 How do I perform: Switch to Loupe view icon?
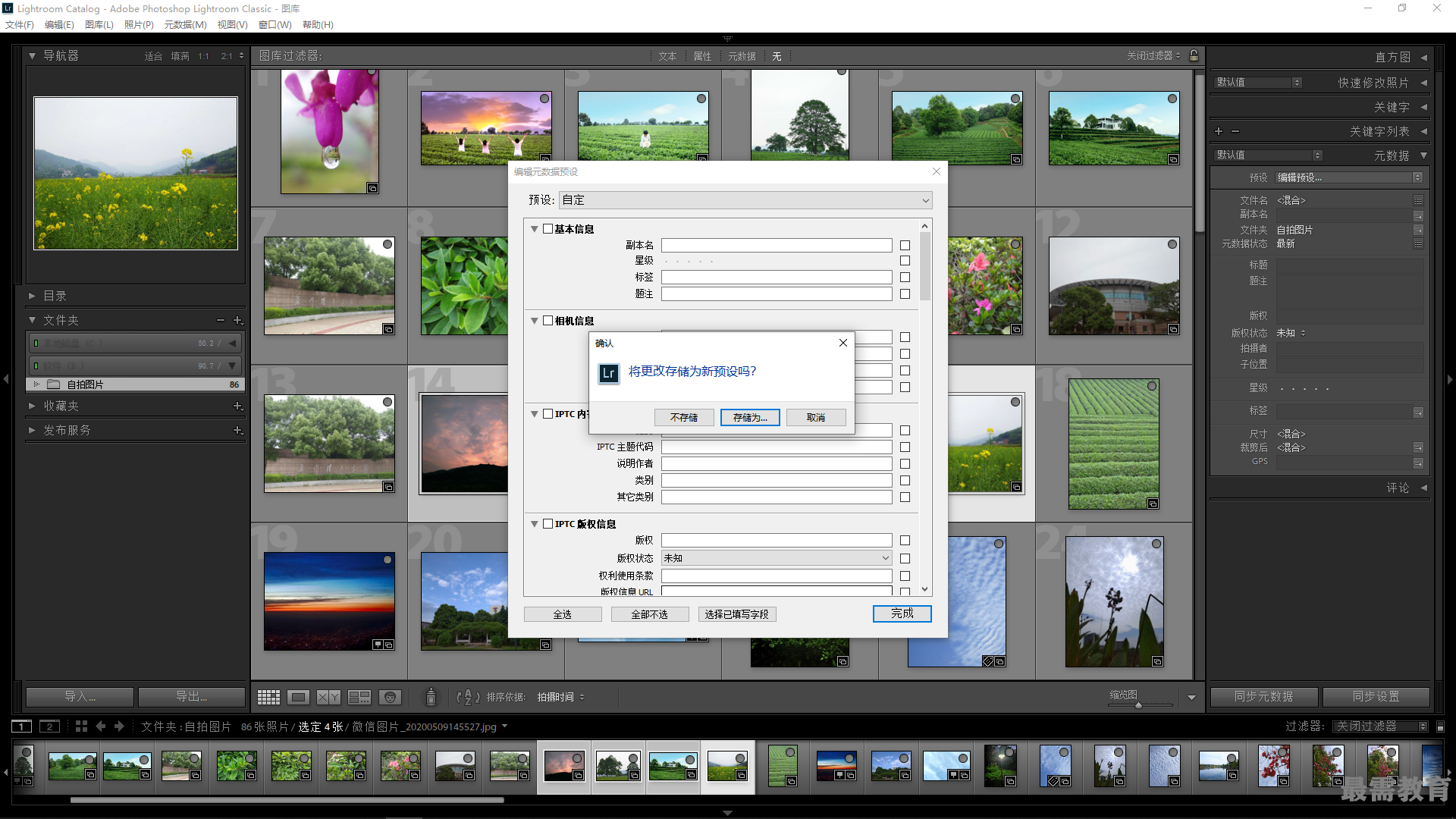(298, 697)
